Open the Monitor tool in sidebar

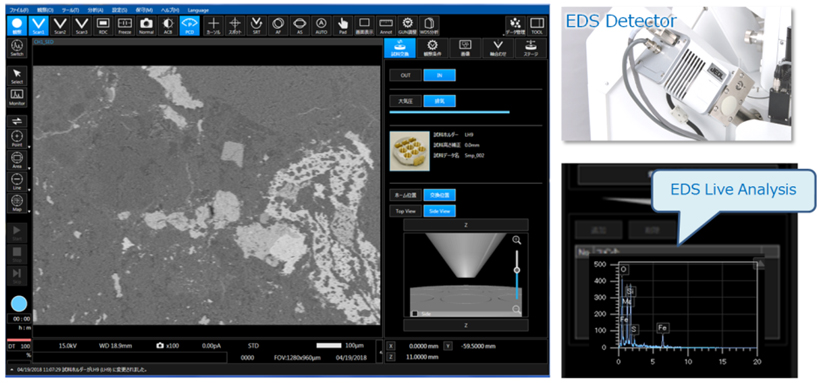pyautogui.click(x=17, y=97)
